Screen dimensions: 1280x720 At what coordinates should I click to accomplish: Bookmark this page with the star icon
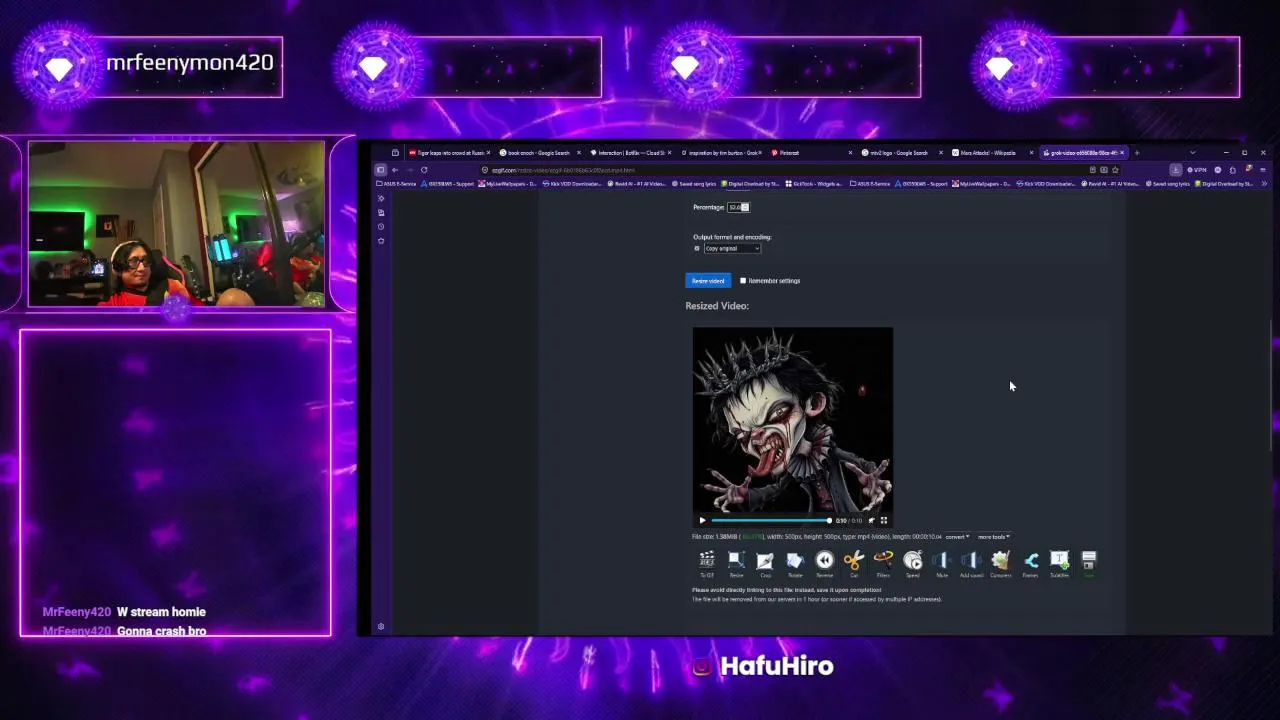1115,170
